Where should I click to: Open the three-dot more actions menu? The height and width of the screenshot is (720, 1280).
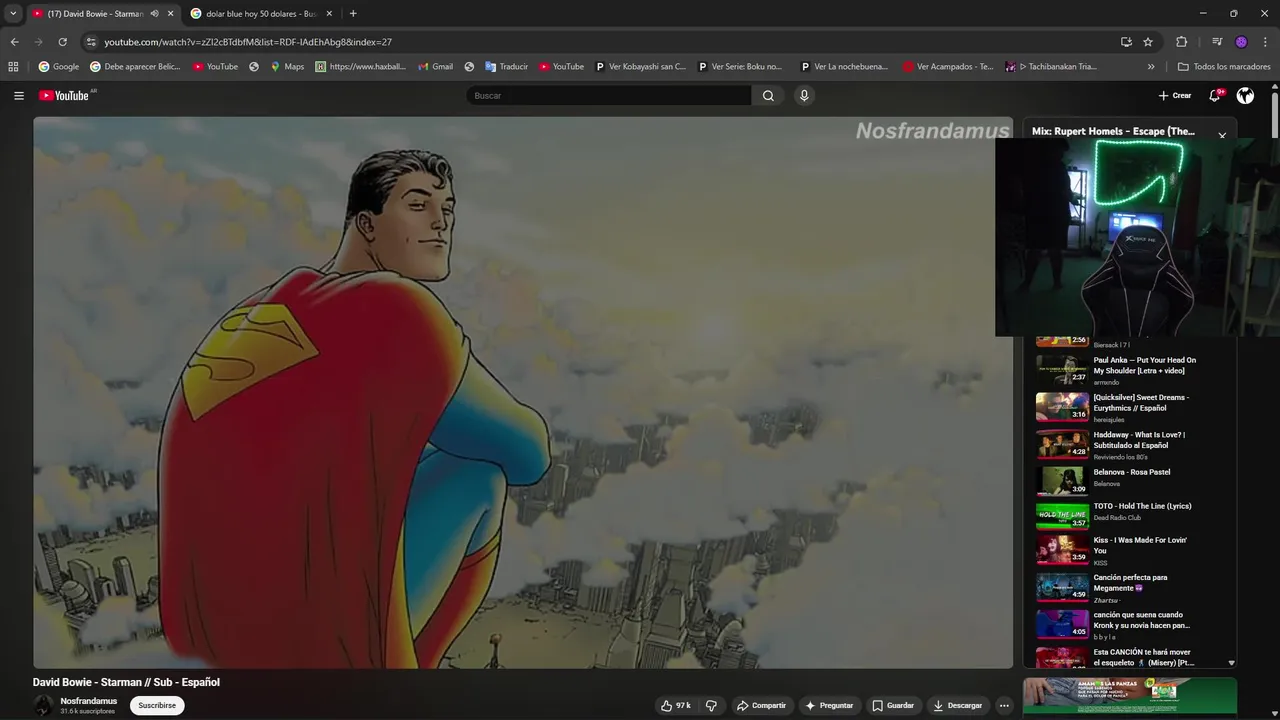[1004, 705]
